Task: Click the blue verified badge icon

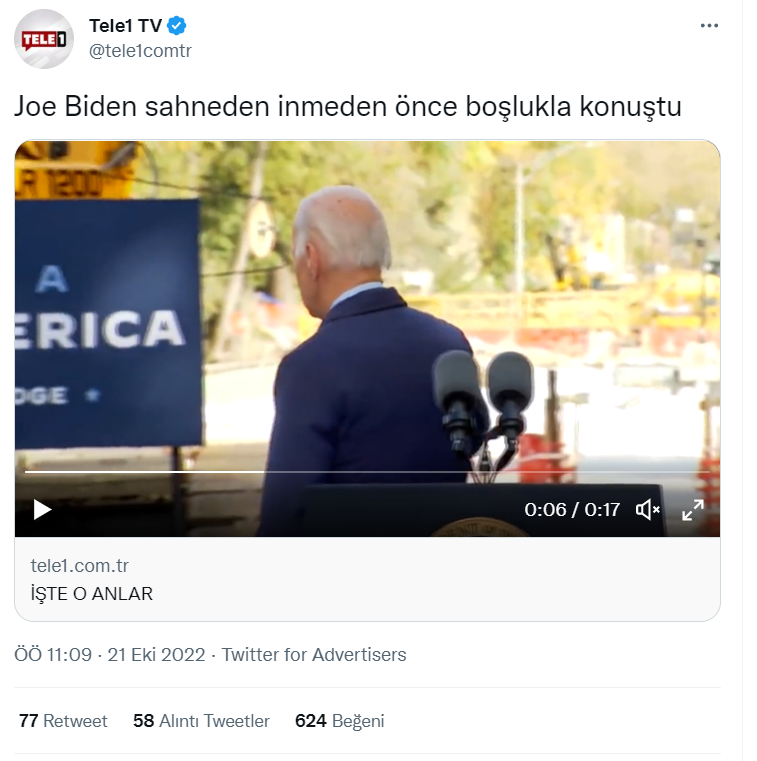Action: click(177, 26)
